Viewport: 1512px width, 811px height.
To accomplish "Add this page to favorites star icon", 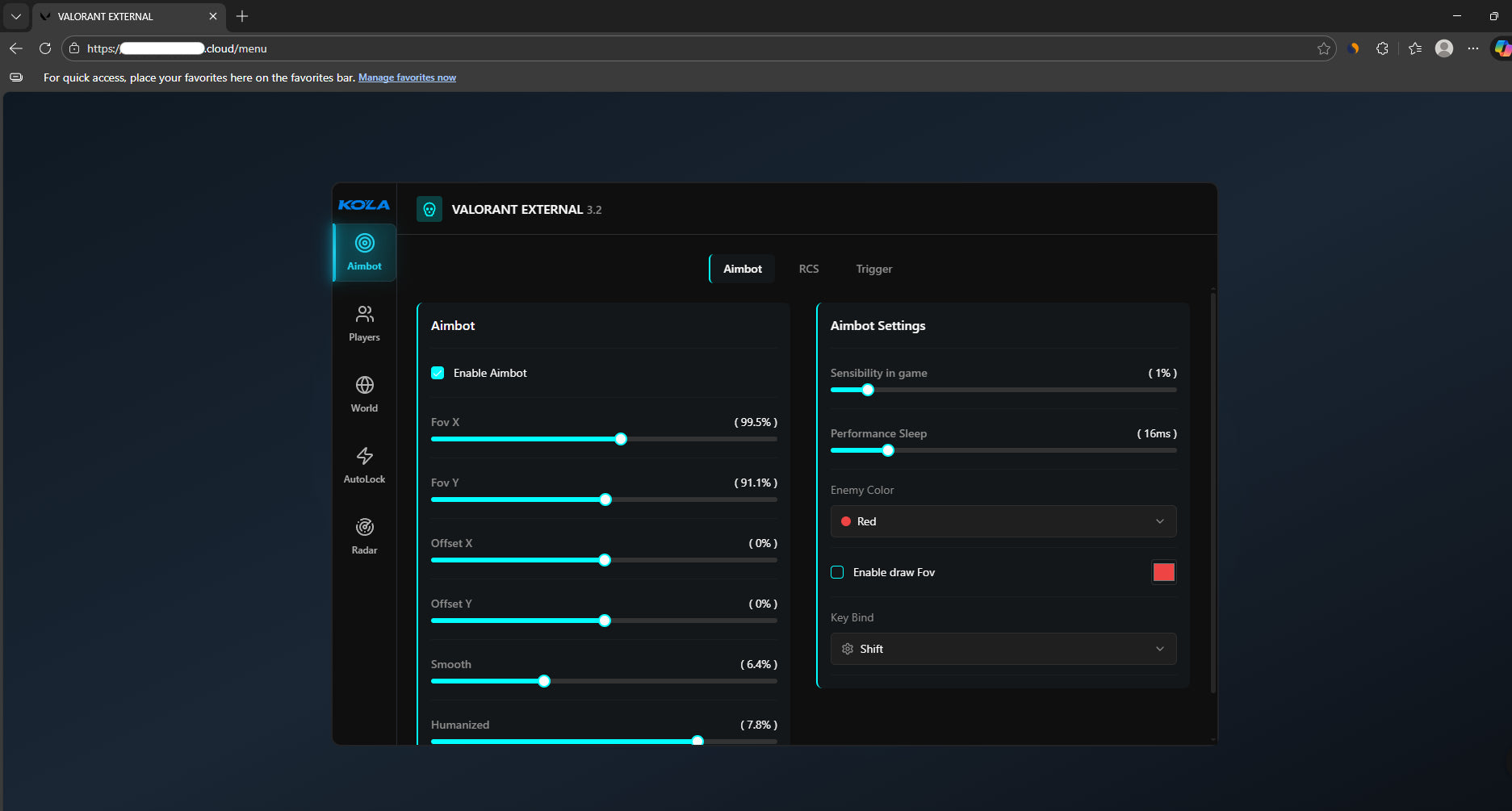I will click(1324, 48).
